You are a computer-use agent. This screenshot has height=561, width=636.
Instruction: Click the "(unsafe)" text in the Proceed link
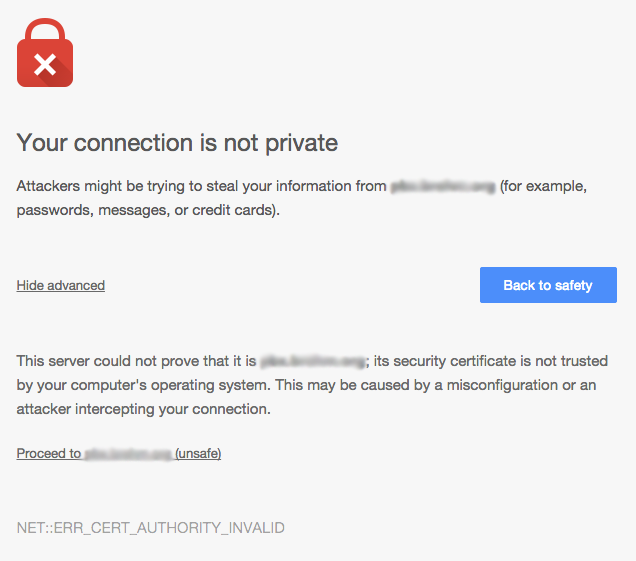[x=198, y=454]
